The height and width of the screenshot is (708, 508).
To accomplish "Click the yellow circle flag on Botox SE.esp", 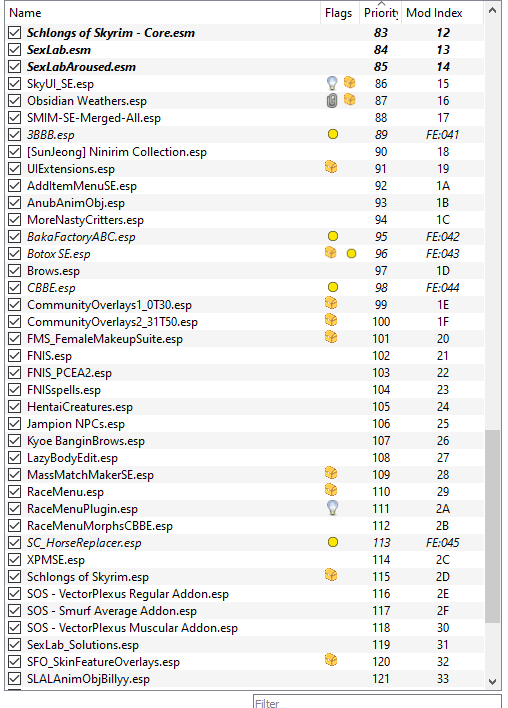I will tap(351, 254).
